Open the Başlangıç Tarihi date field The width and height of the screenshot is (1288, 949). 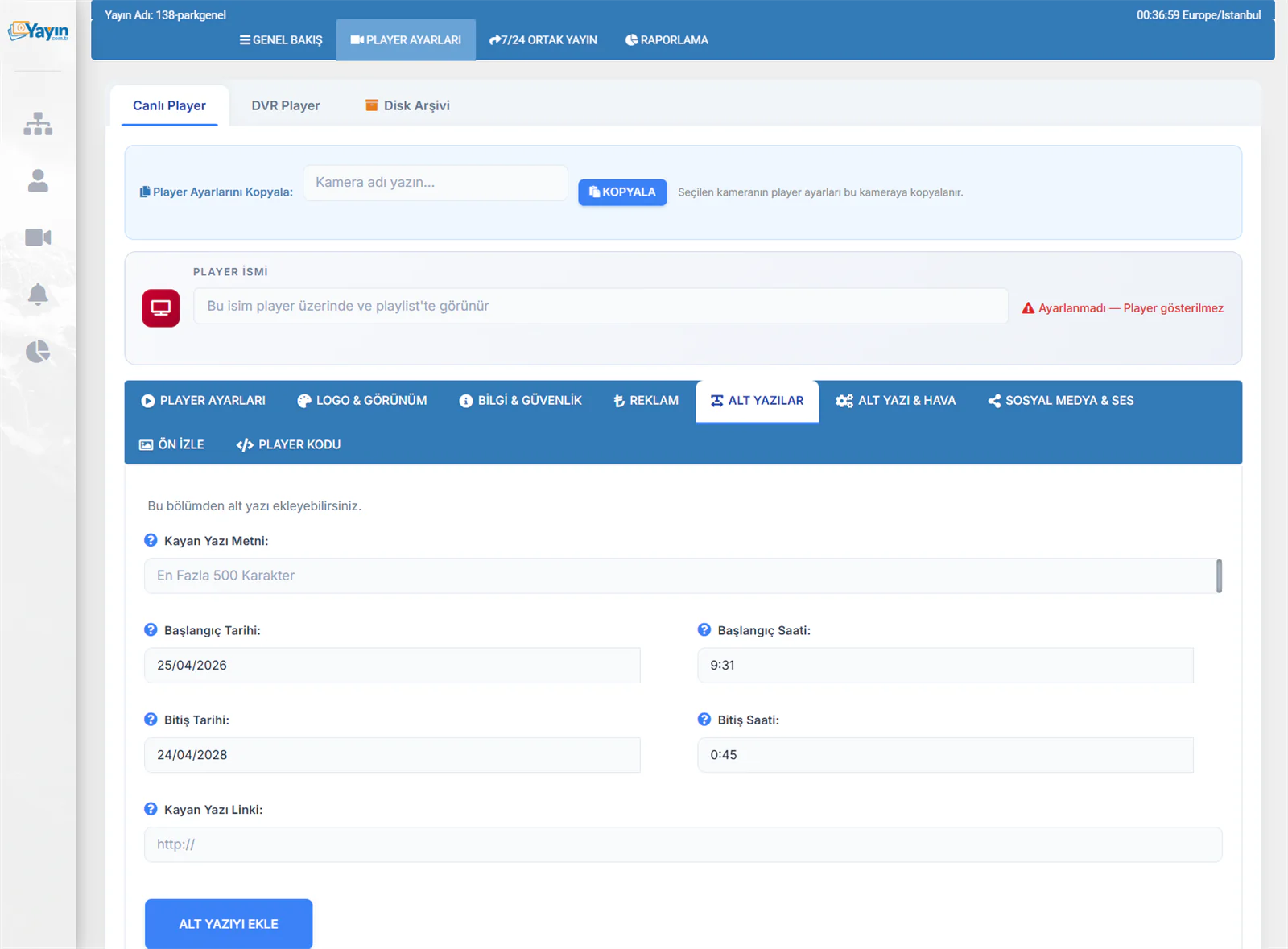click(x=392, y=666)
